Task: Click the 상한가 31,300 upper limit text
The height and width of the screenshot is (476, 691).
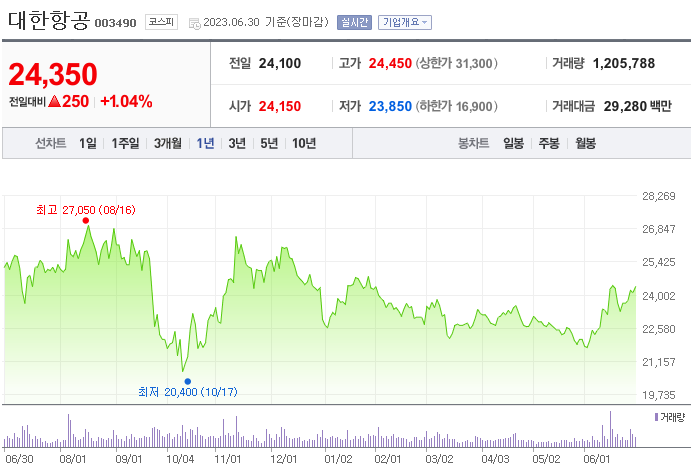Action: (x=457, y=63)
